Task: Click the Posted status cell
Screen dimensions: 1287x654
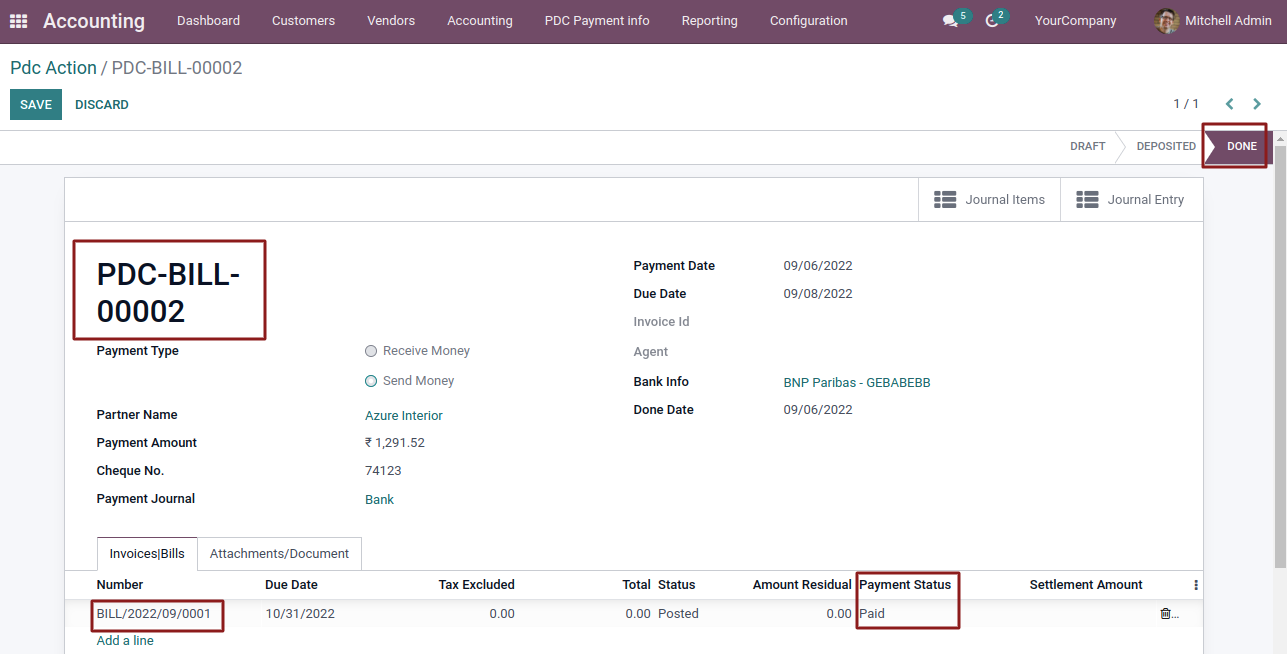Action: tap(678, 614)
